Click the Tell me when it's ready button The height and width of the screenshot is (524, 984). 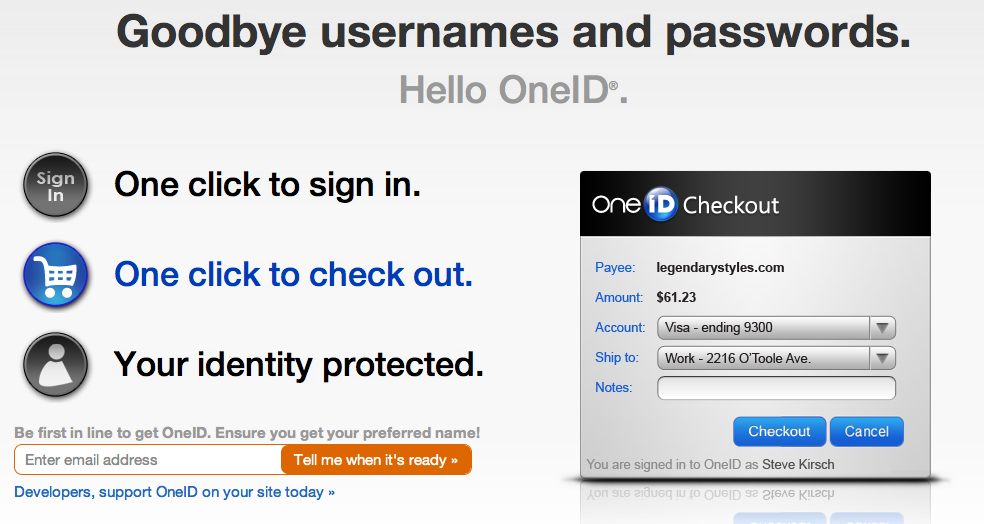tap(376, 460)
